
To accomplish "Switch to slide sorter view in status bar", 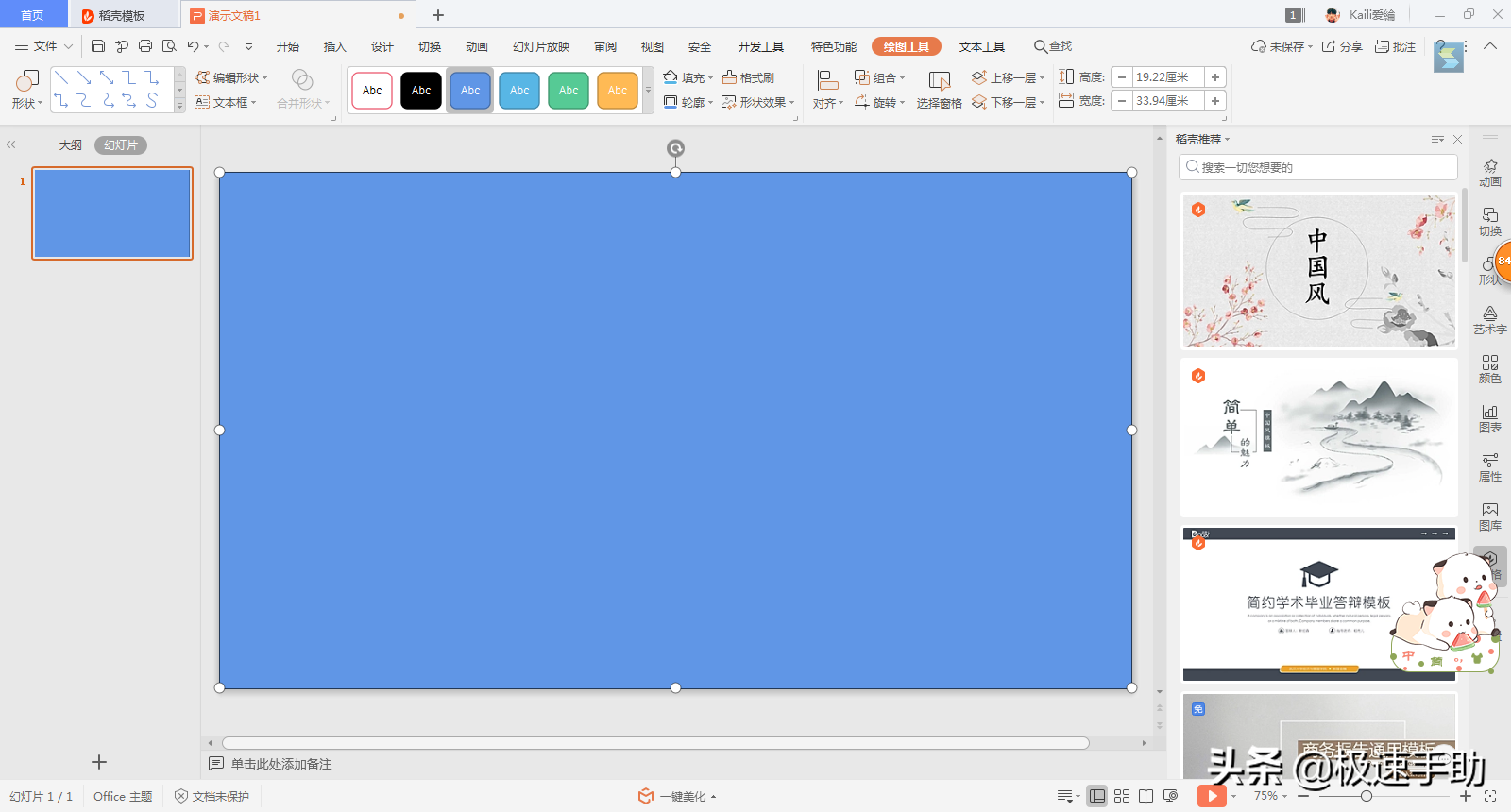I will (x=1122, y=796).
